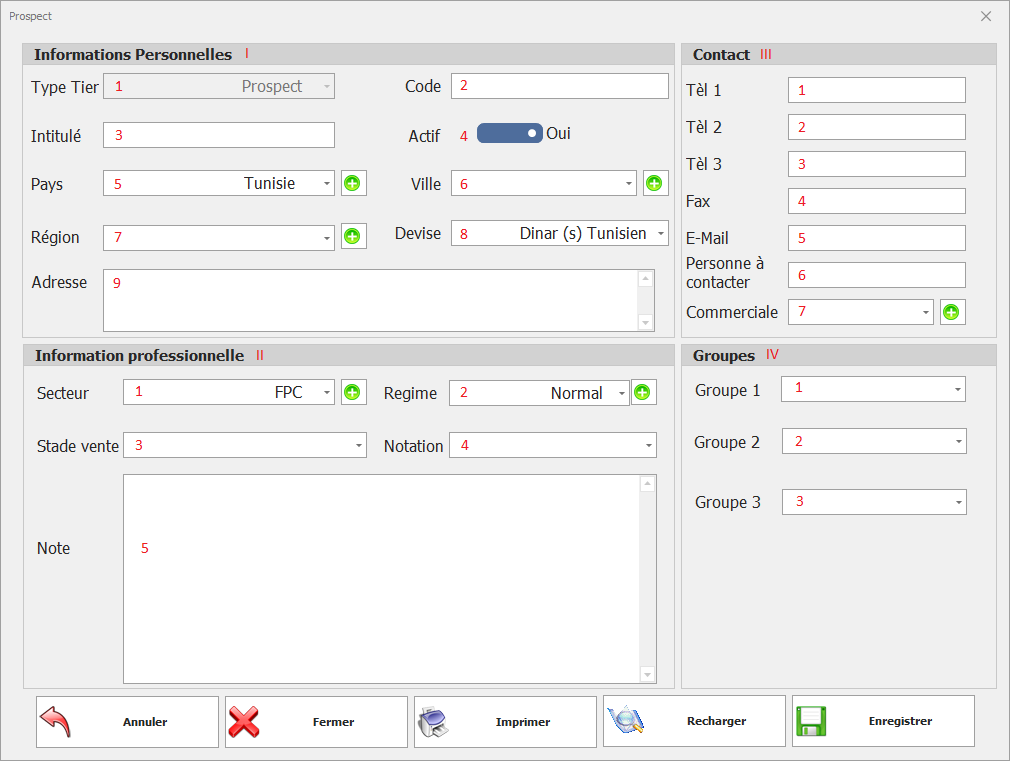Add a new Région with green plus
Screen dimensions: 1010x761
pyautogui.click(x=353, y=237)
